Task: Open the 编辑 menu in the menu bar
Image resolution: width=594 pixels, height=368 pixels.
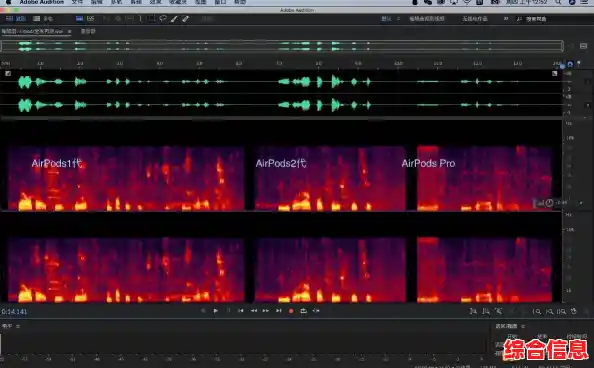Action: 97,2
